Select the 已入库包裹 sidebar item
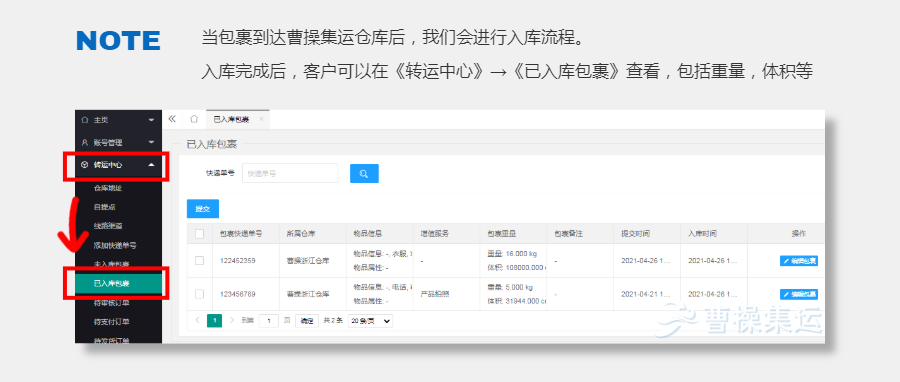 point(118,283)
